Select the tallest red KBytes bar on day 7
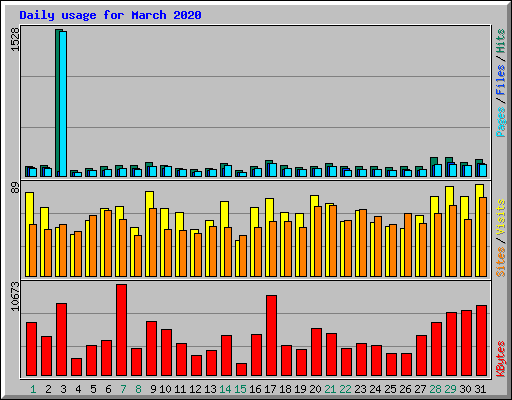The image size is (512, 400). (121, 330)
